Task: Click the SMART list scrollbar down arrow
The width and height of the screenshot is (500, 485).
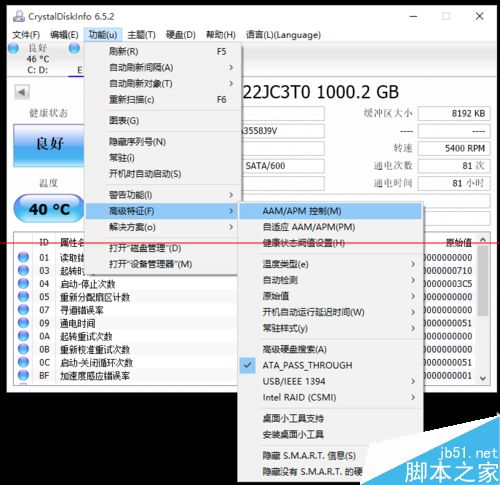Action: click(x=483, y=378)
